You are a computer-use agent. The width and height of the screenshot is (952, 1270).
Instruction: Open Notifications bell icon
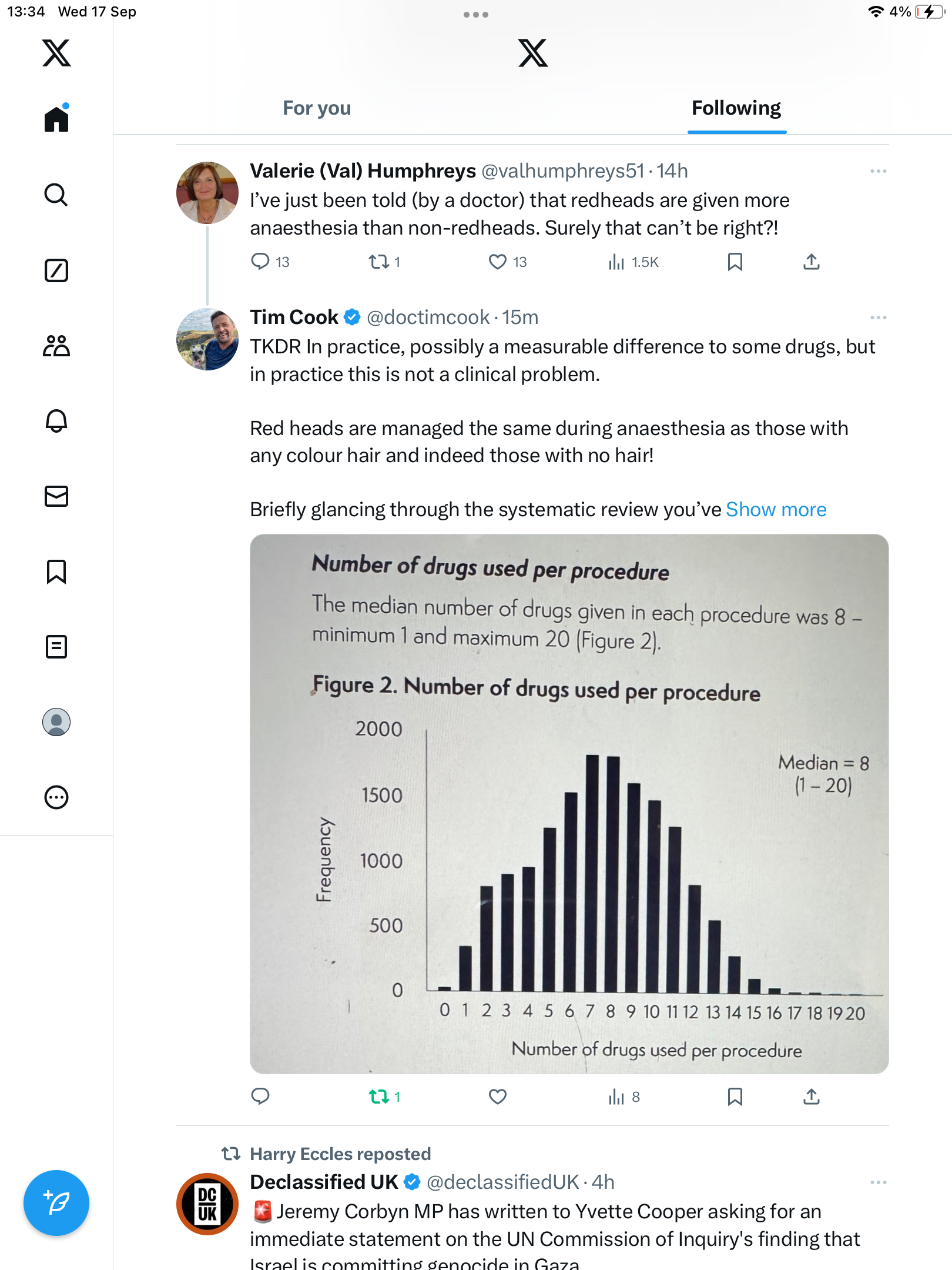56,421
